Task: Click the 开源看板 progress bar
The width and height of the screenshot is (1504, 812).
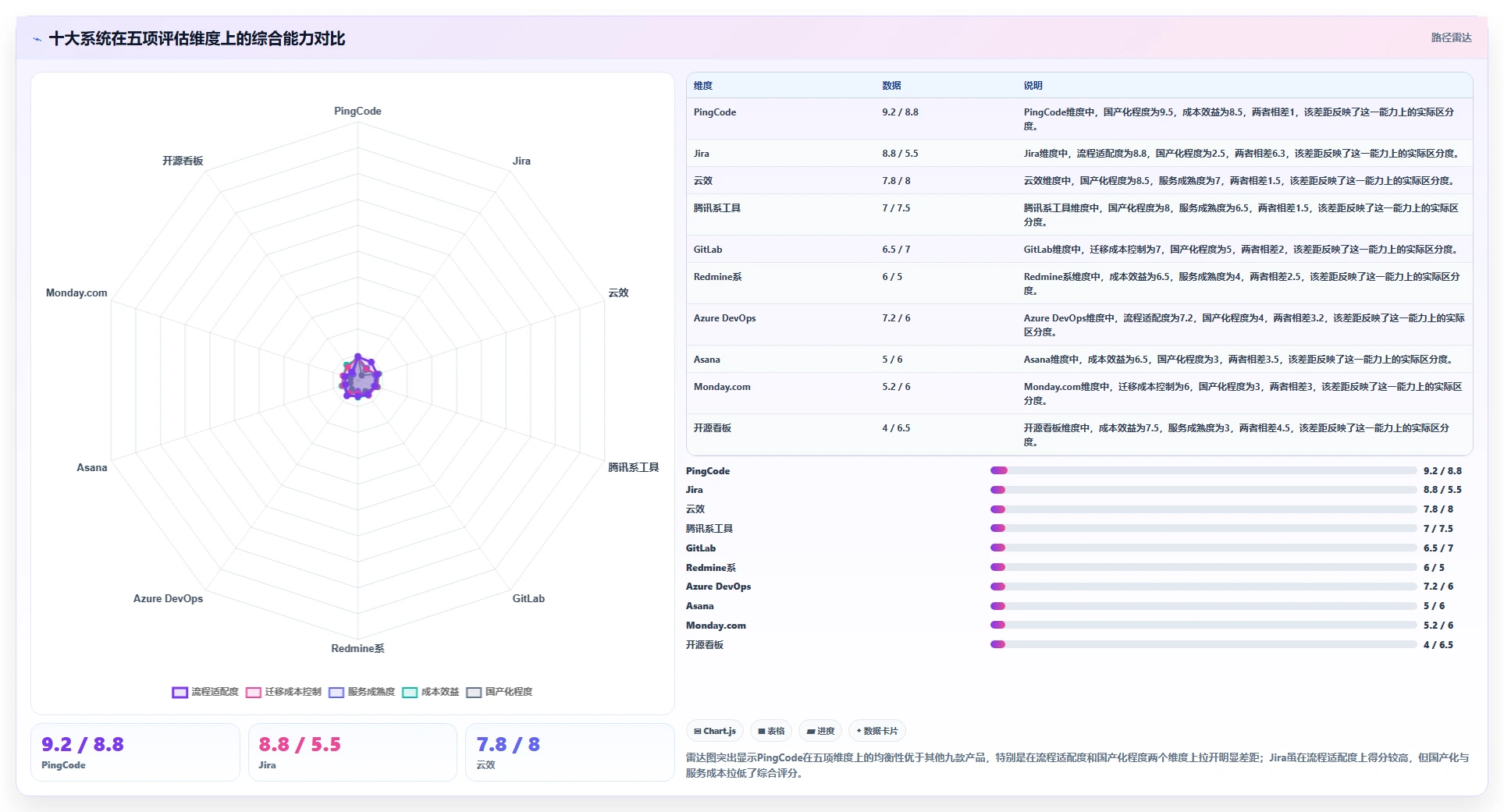Action: 1204,644
